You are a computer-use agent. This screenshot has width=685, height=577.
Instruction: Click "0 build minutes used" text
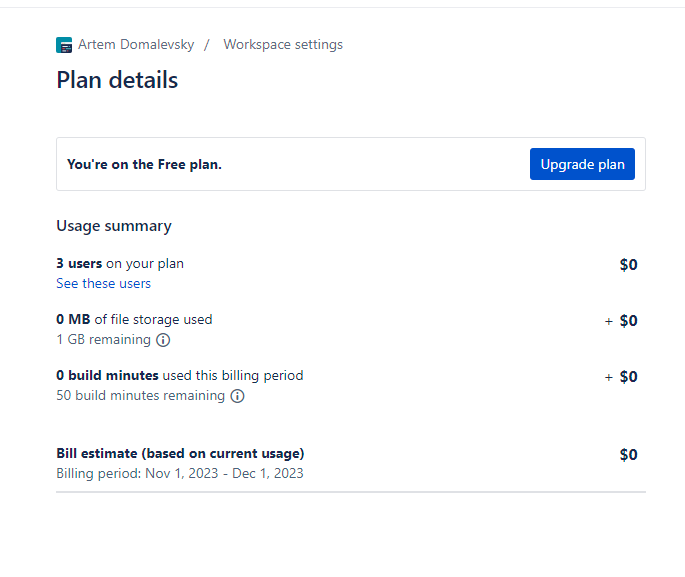[179, 376]
